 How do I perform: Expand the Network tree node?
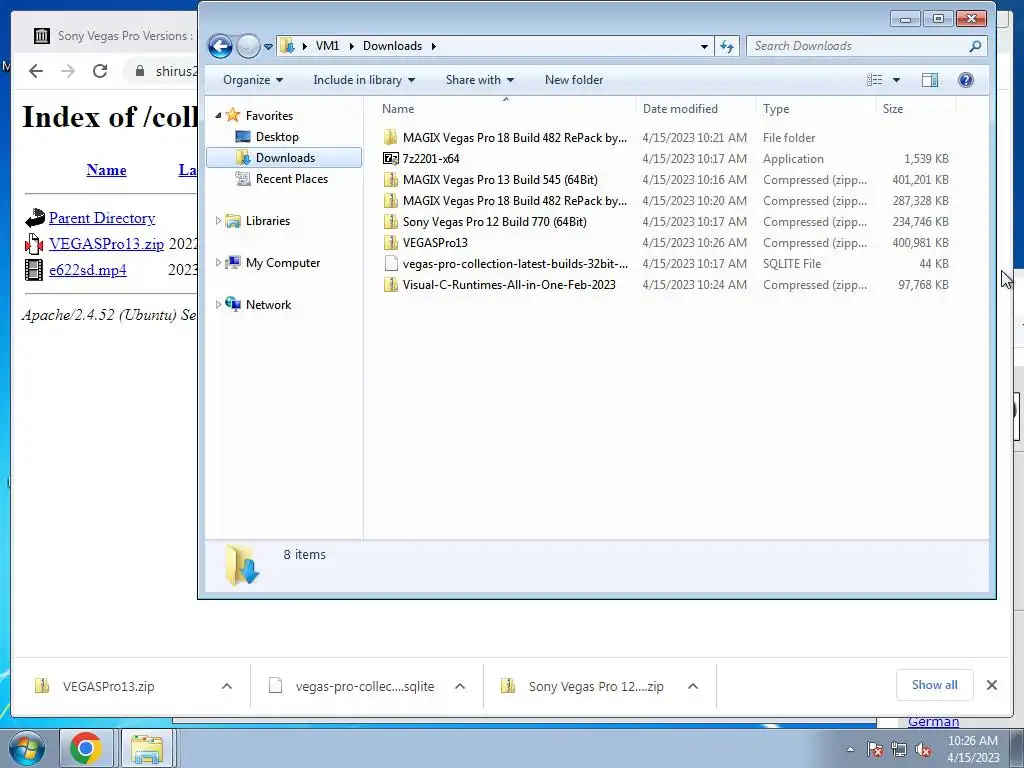tap(218, 304)
